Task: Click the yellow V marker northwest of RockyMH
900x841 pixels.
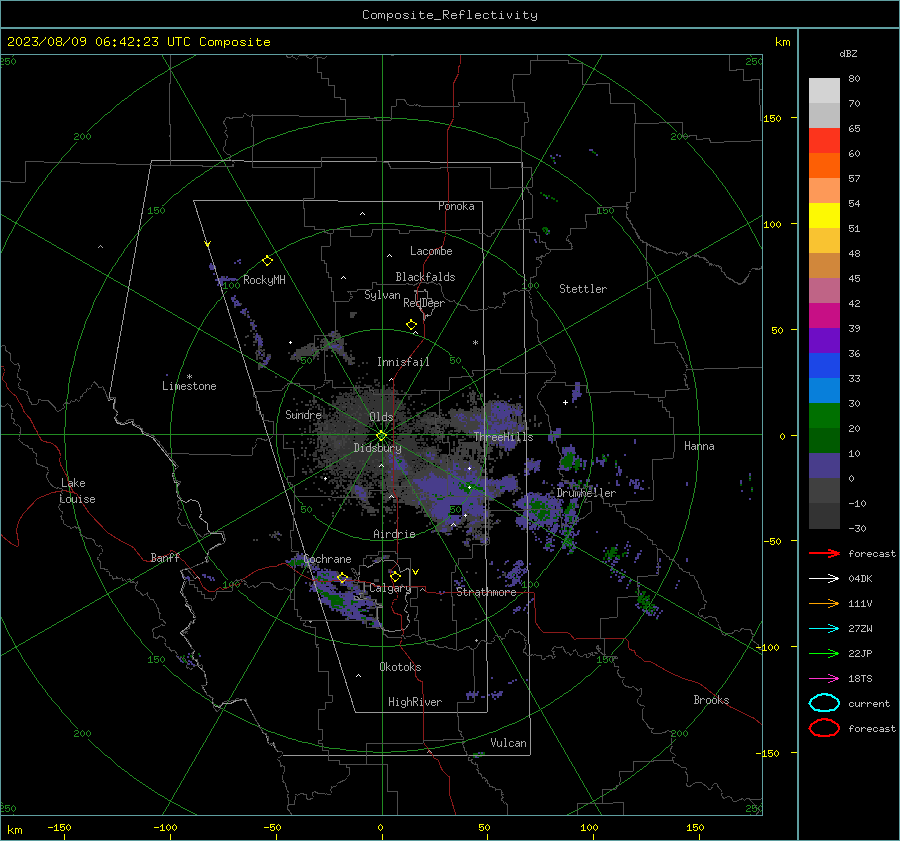Action: (208, 244)
